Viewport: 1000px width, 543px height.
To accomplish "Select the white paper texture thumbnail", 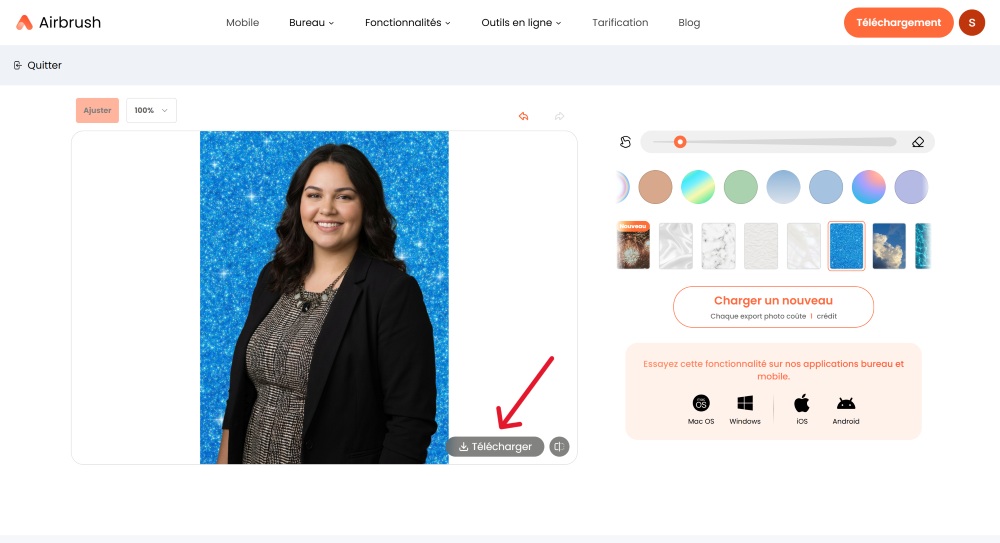I will 761,246.
